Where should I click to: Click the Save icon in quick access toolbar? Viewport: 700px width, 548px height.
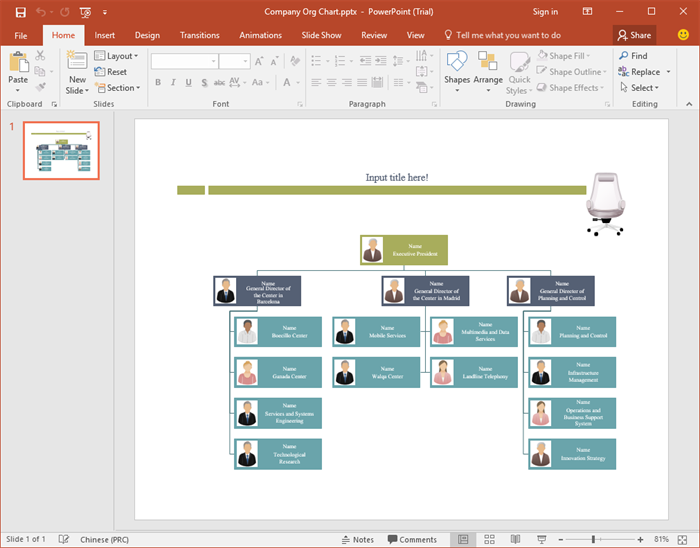pos(19,12)
